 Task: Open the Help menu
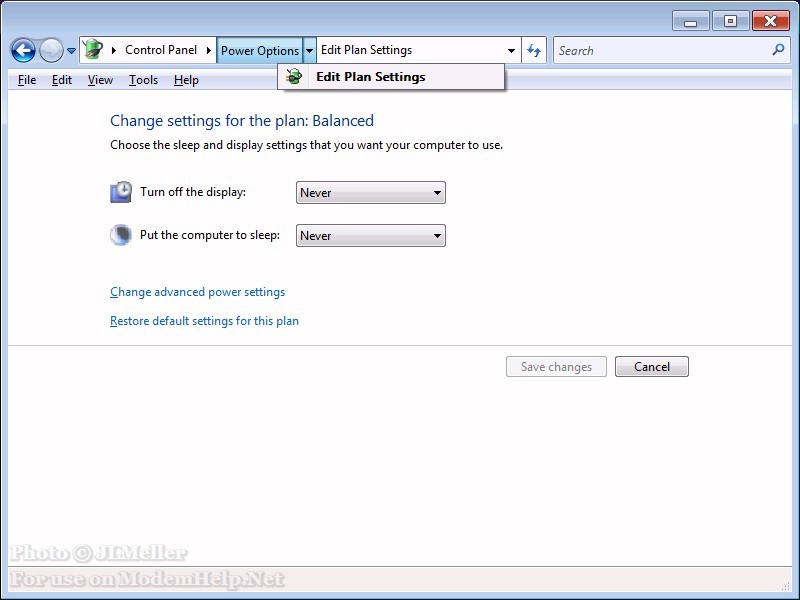click(x=186, y=80)
